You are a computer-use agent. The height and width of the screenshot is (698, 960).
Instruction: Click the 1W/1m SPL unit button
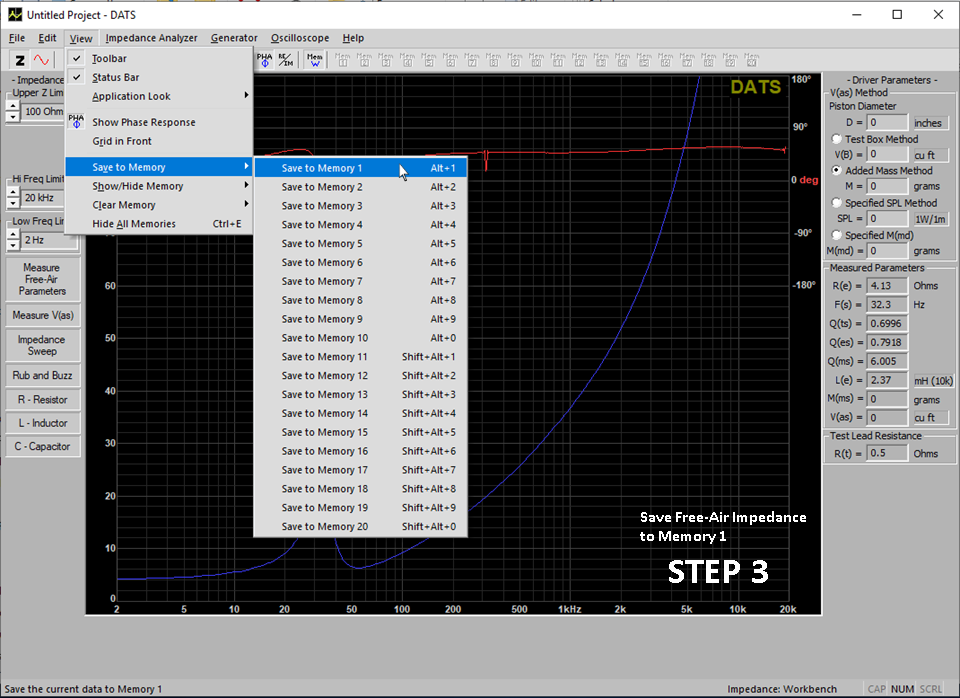930,219
